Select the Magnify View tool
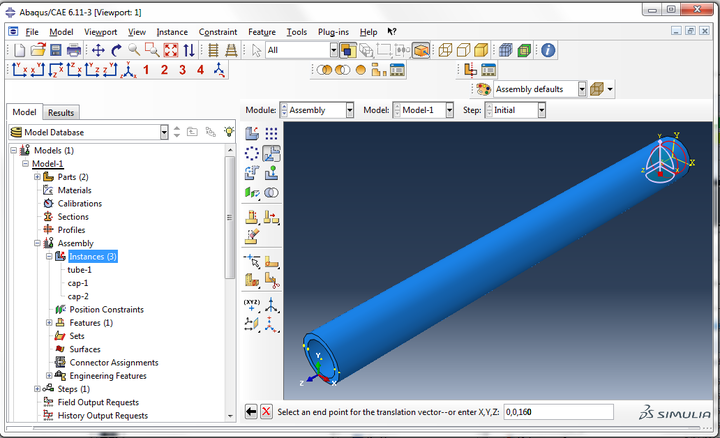 coord(134,50)
